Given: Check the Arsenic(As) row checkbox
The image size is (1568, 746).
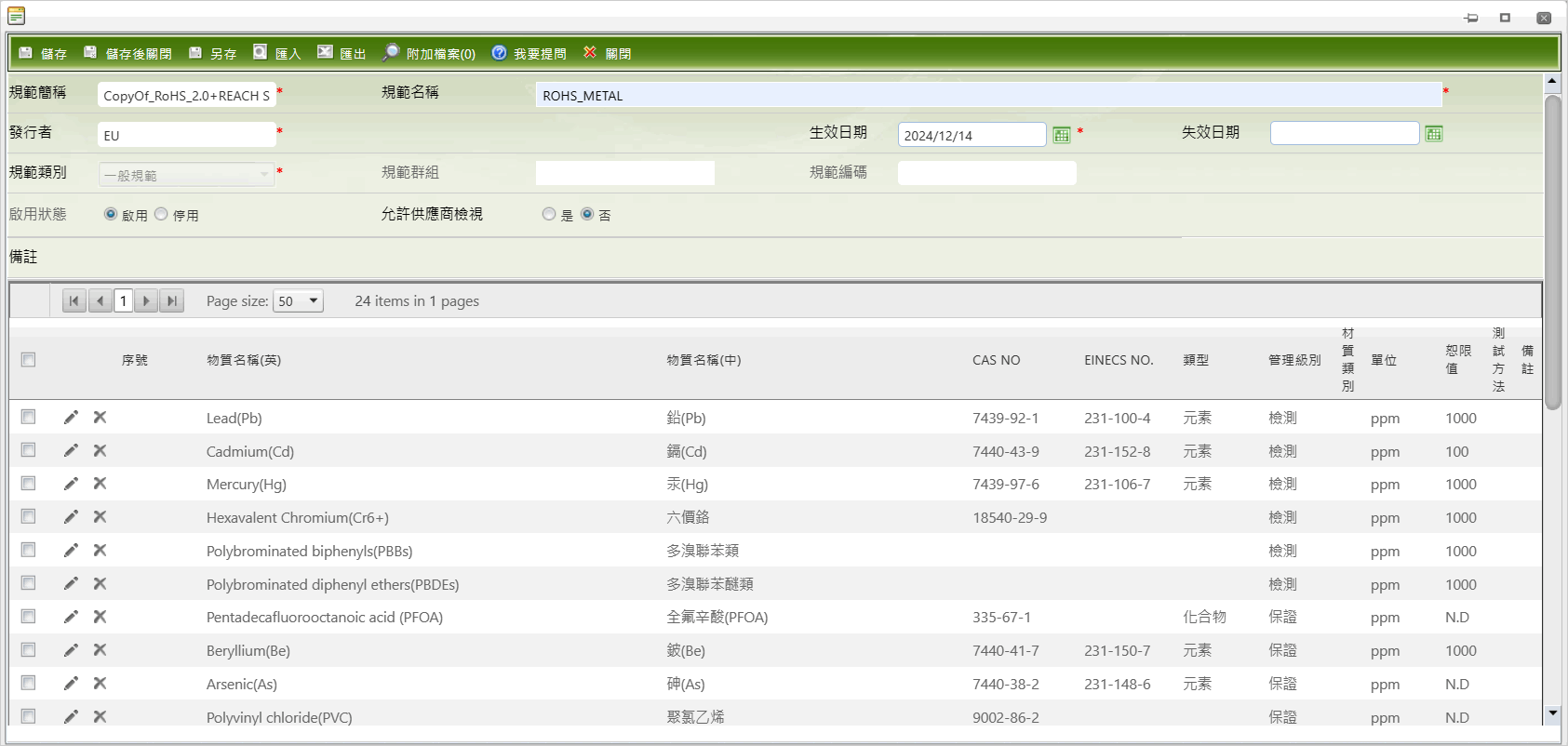Looking at the screenshot, I should (29, 683).
